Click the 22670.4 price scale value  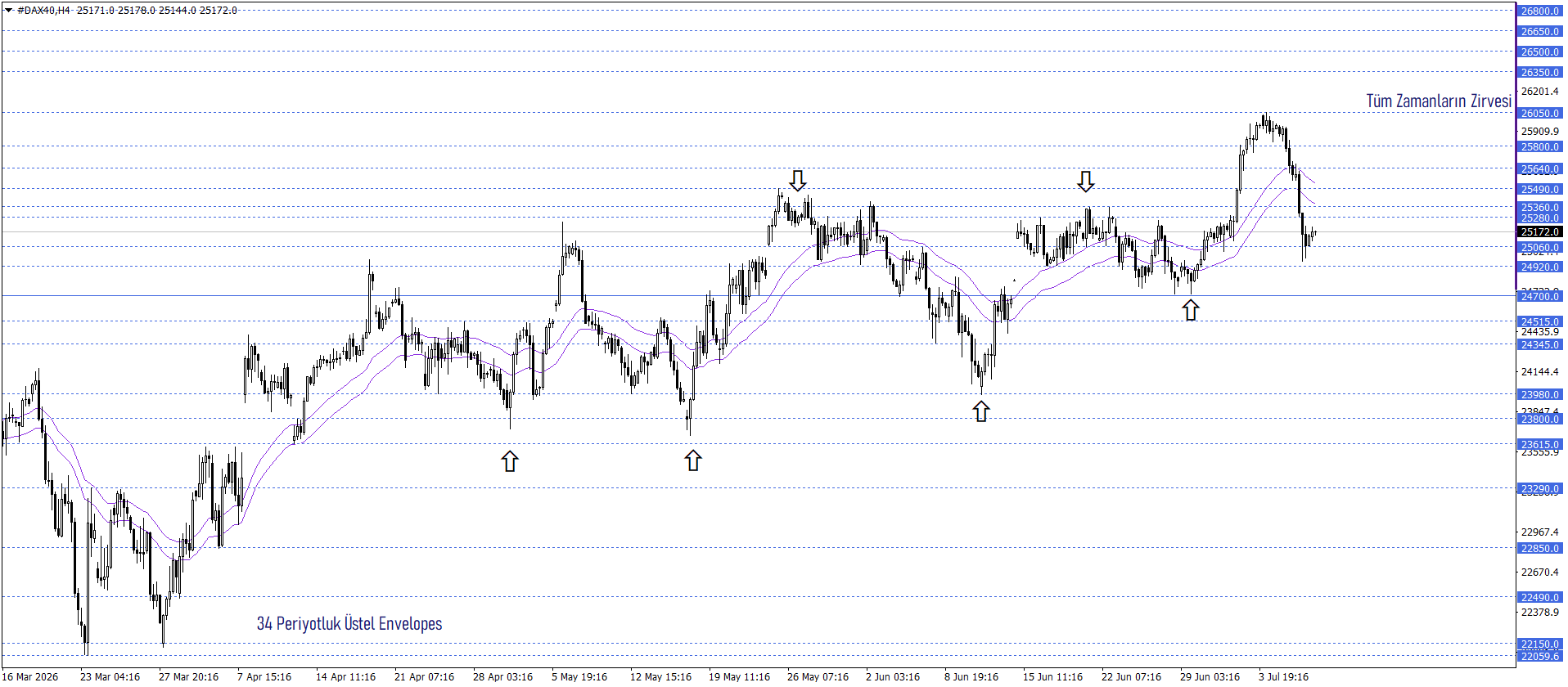tap(1539, 572)
